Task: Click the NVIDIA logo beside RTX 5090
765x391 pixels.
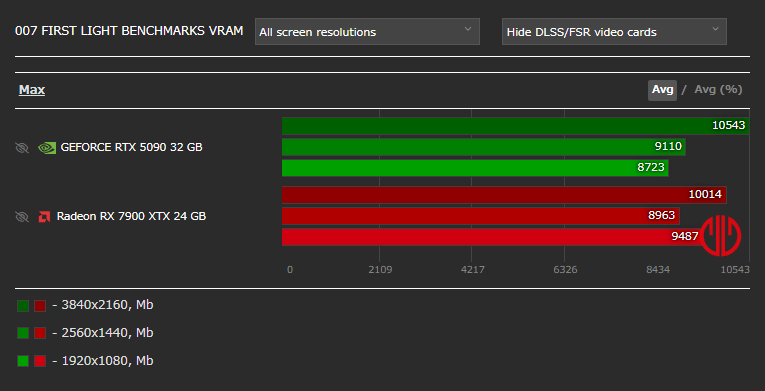Action: [x=47, y=147]
